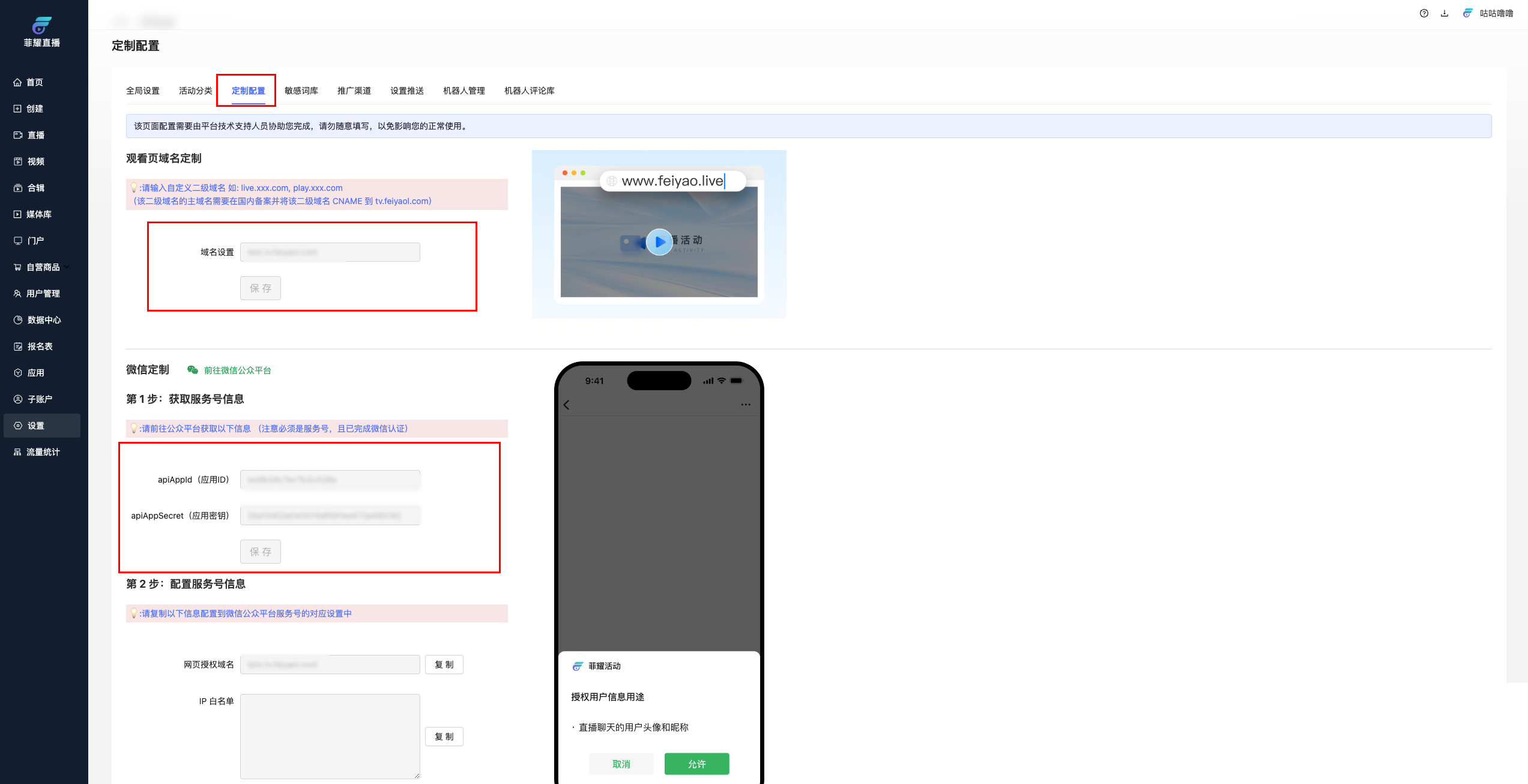The height and width of the screenshot is (784, 1528).
Task: Copy the IP 白名单 content
Action: point(444,737)
